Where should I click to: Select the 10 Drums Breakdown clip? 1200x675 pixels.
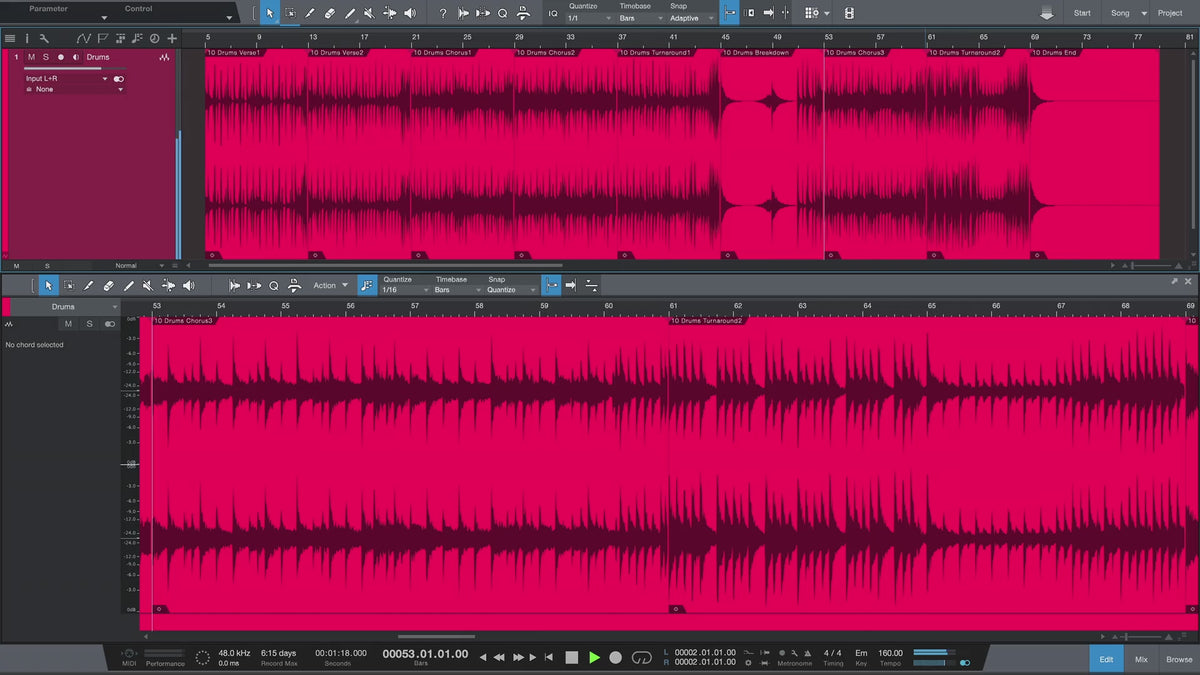tap(770, 150)
